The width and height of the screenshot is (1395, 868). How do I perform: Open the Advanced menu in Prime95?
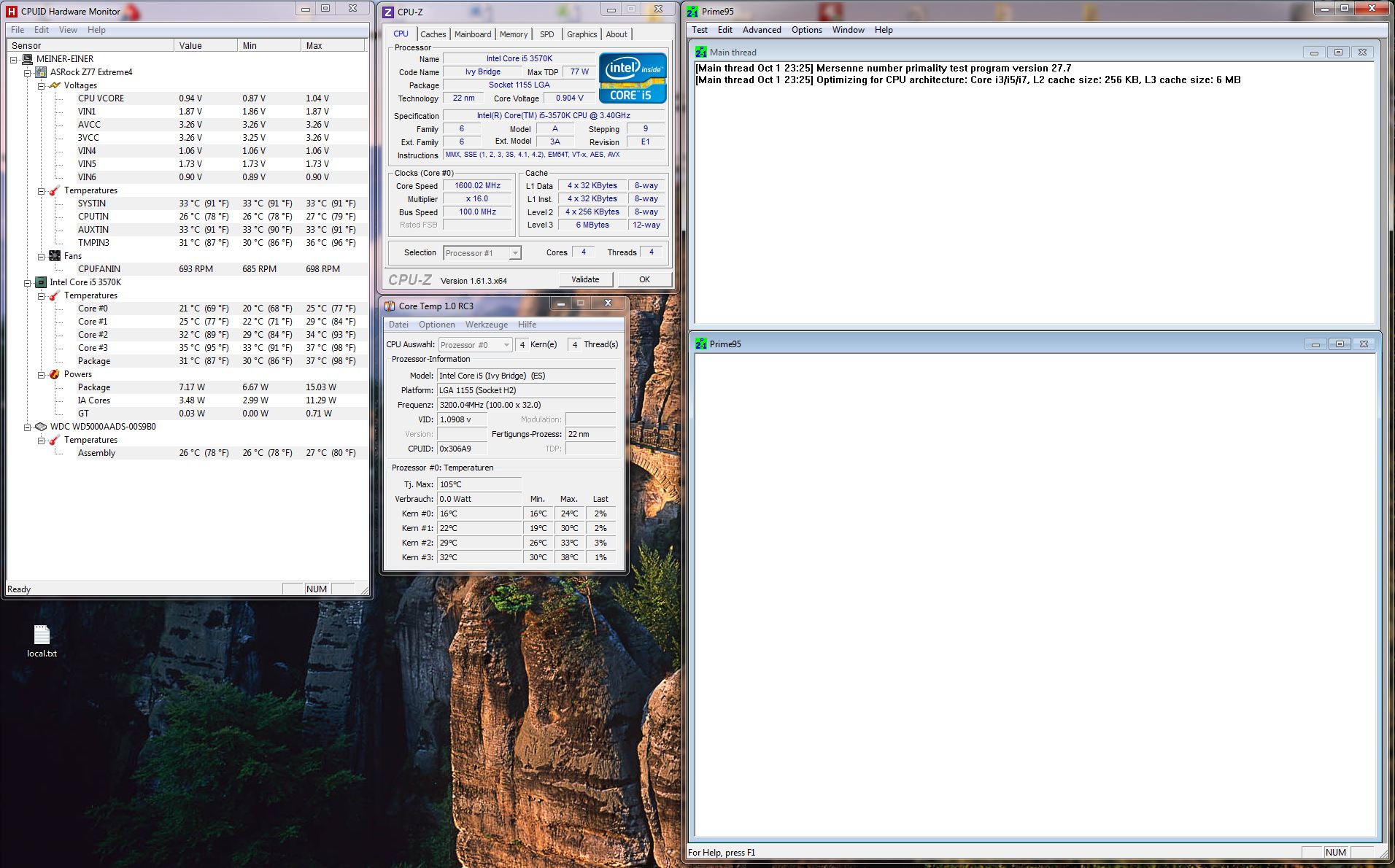762,30
